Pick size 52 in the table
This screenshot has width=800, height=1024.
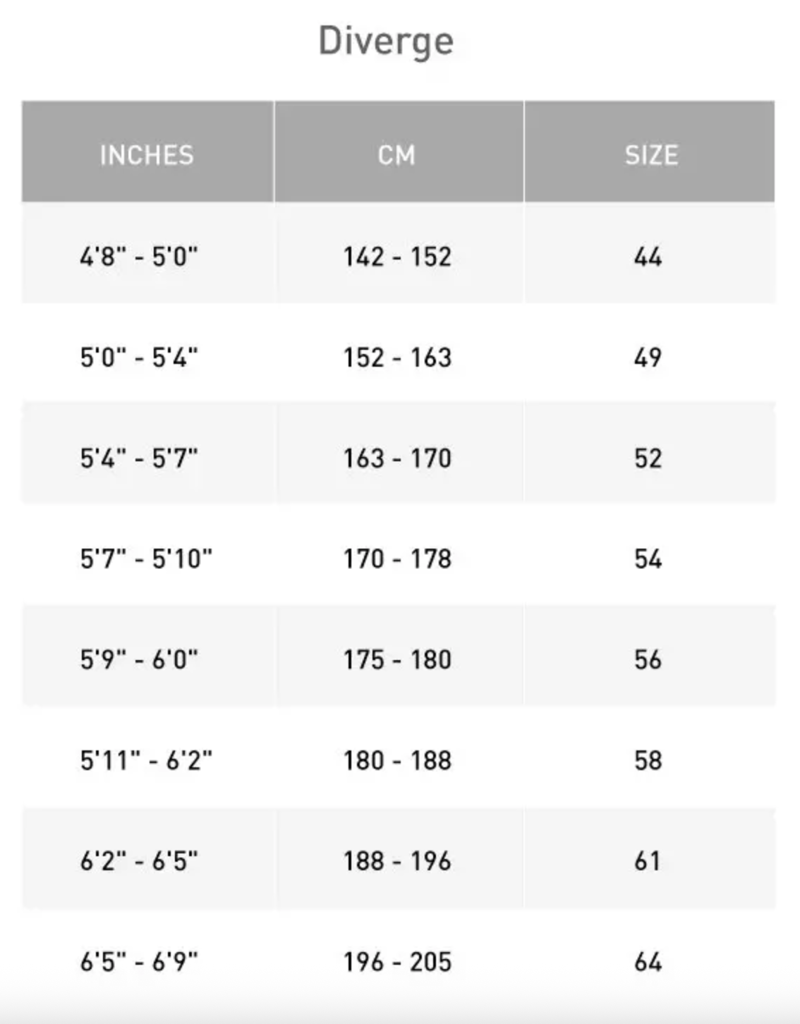(x=648, y=459)
